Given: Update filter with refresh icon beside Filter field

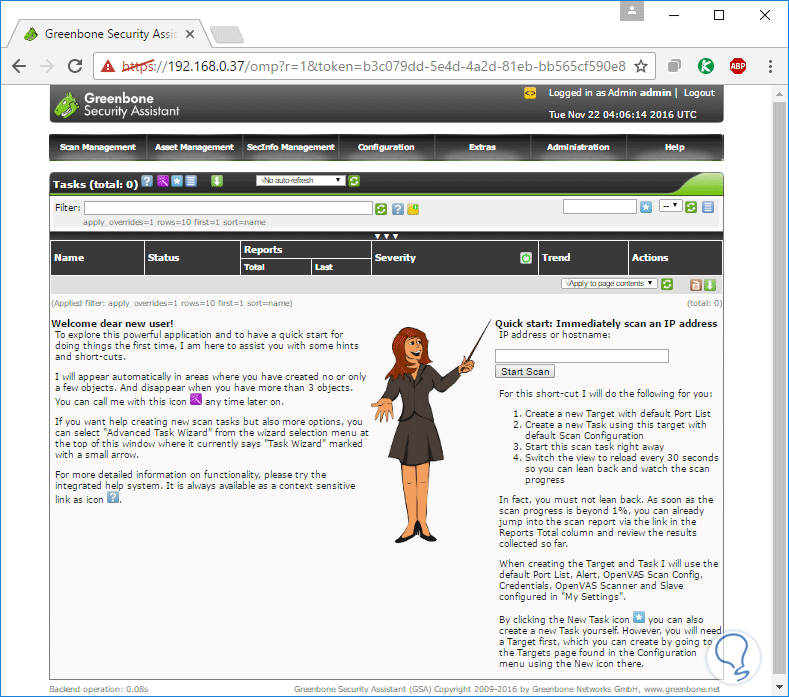Looking at the screenshot, I should (x=381, y=209).
